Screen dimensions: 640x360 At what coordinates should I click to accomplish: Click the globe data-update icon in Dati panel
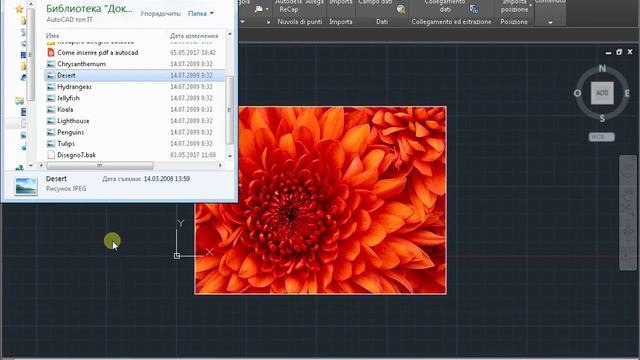coord(401,9)
